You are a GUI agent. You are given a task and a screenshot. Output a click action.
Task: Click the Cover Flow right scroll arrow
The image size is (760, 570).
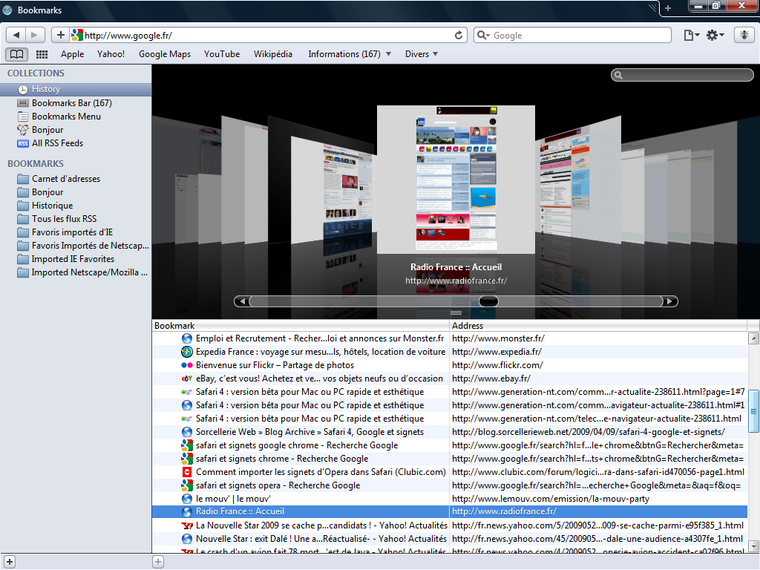pyautogui.click(x=669, y=301)
